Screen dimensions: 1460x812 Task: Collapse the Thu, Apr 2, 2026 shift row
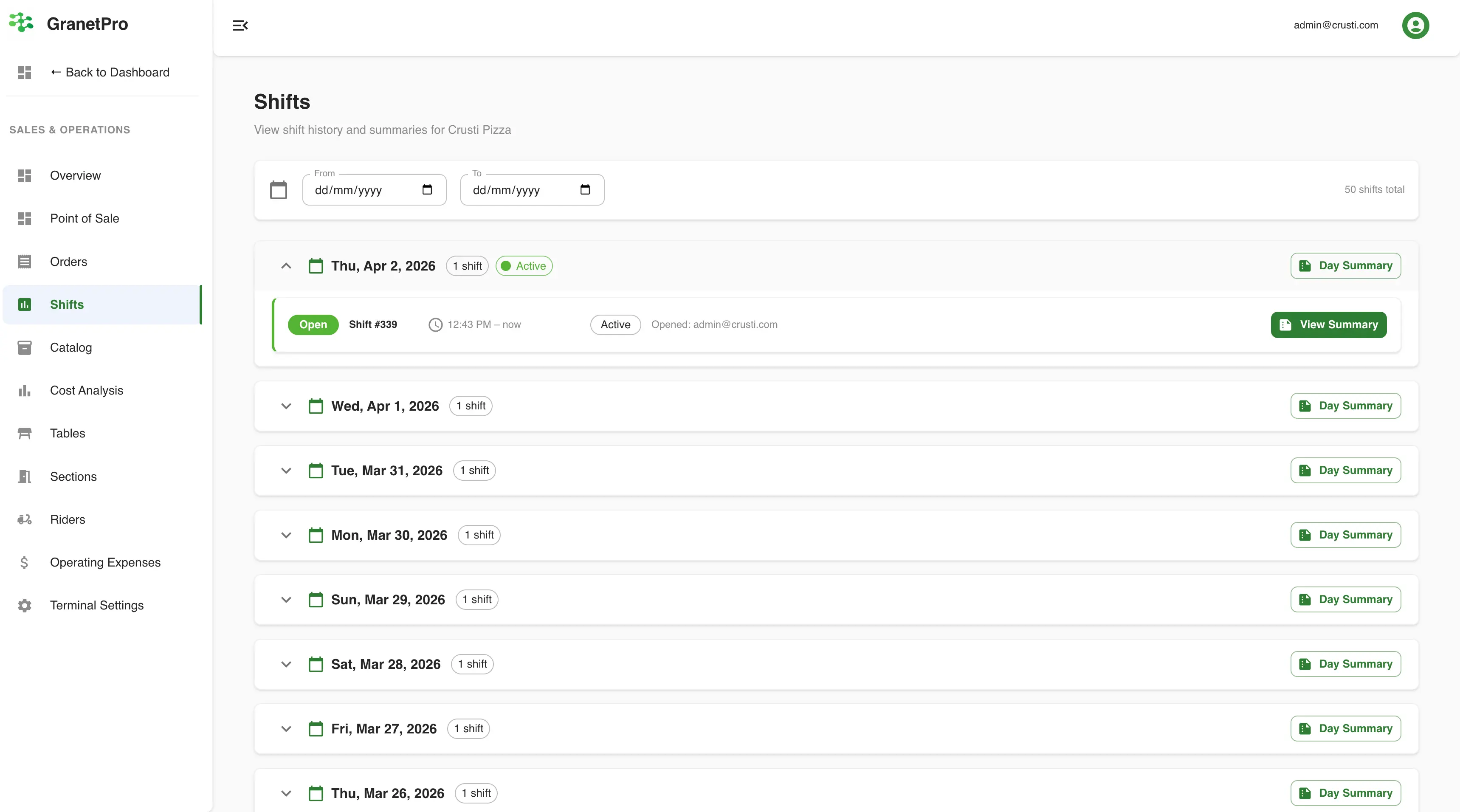(286, 266)
